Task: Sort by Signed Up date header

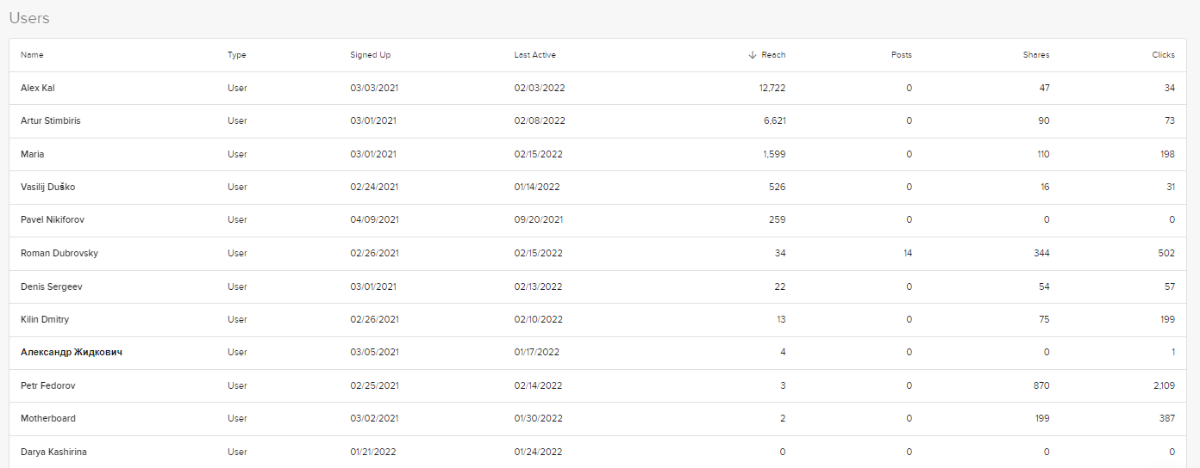Action: coord(369,55)
